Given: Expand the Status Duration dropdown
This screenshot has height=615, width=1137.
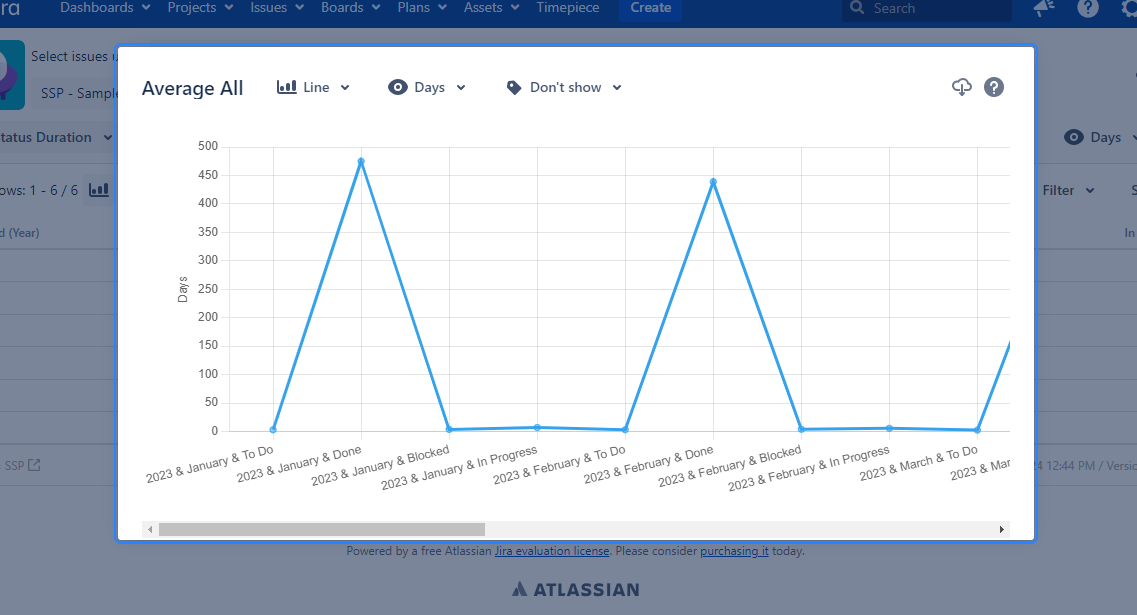Looking at the screenshot, I should click(x=60, y=137).
